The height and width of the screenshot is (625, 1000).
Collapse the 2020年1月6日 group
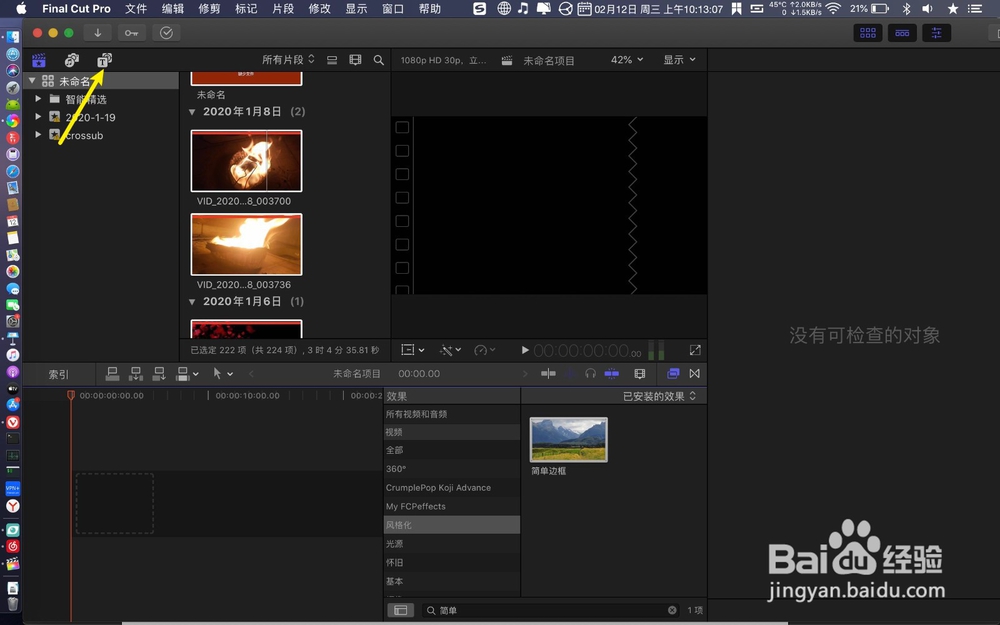[192, 301]
